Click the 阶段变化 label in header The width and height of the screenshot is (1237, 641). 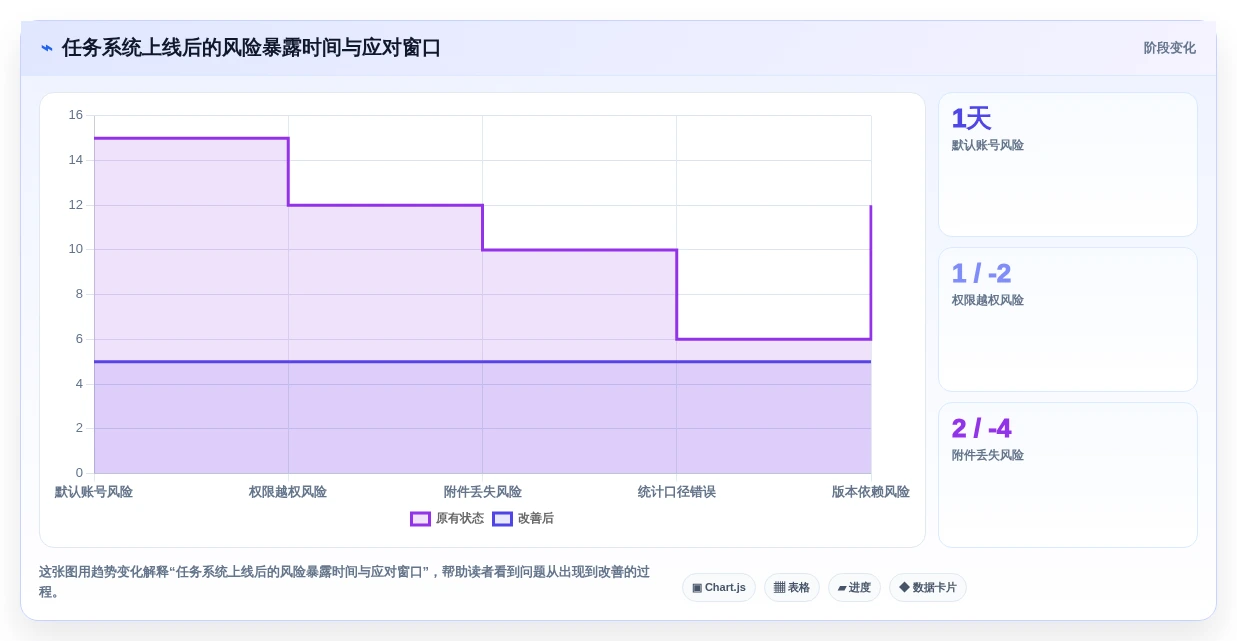pos(1170,48)
